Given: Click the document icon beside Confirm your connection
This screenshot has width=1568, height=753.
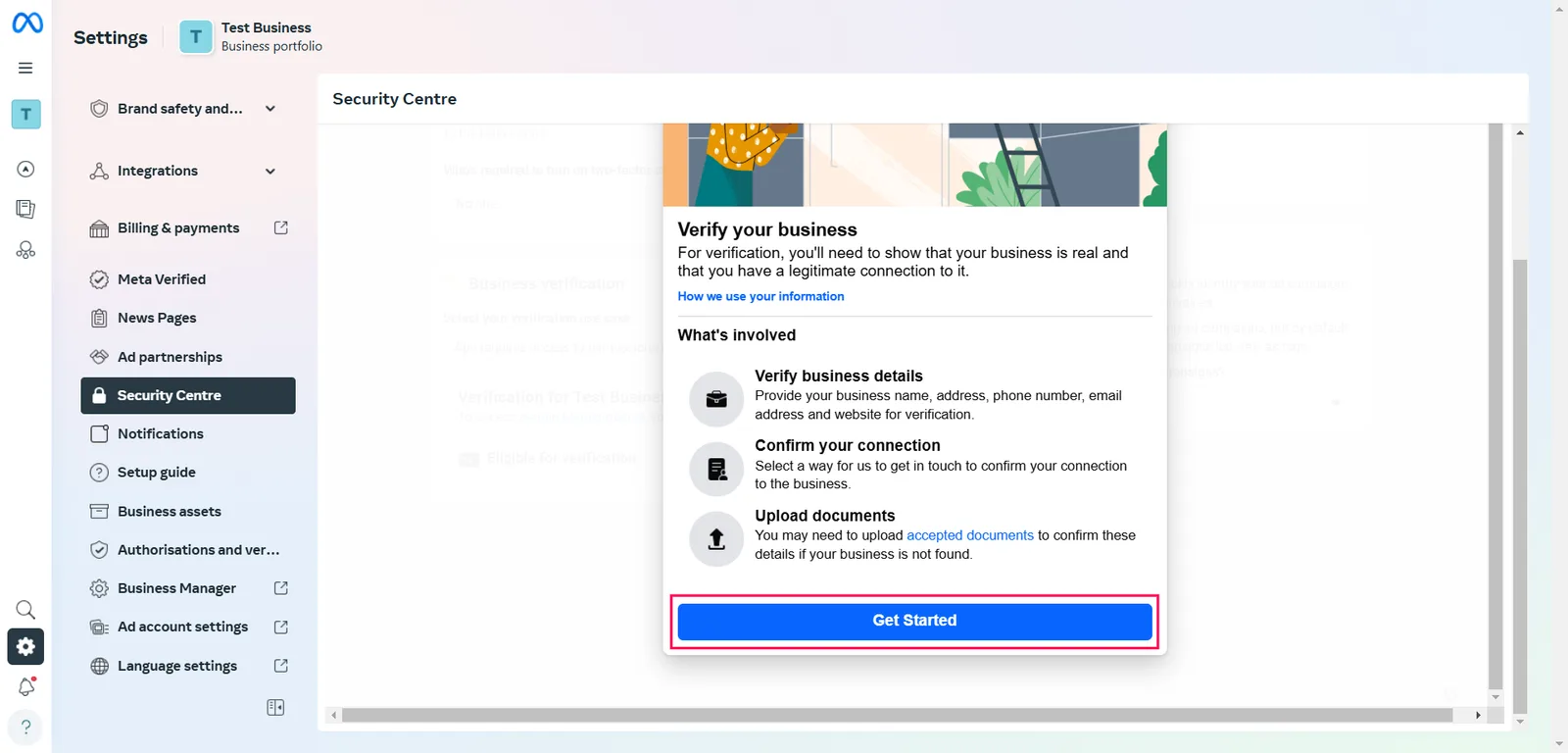Looking at the screenshot, I should [x=716, y=469].
